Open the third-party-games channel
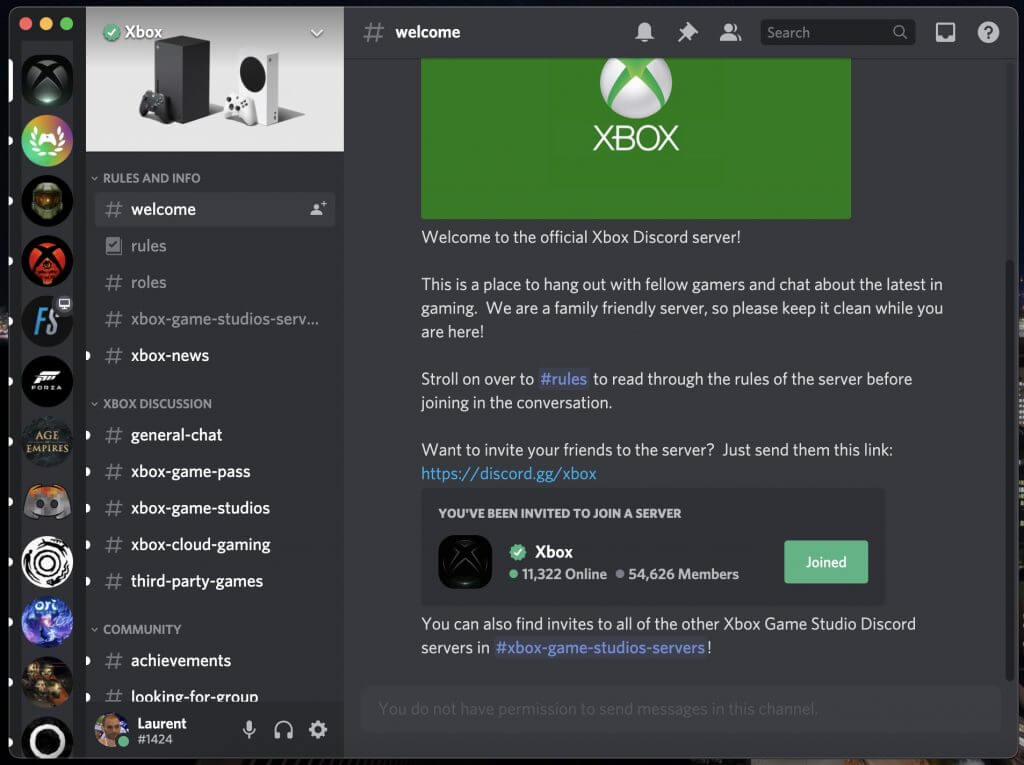The image size is (1024, 765). point(215,581)
